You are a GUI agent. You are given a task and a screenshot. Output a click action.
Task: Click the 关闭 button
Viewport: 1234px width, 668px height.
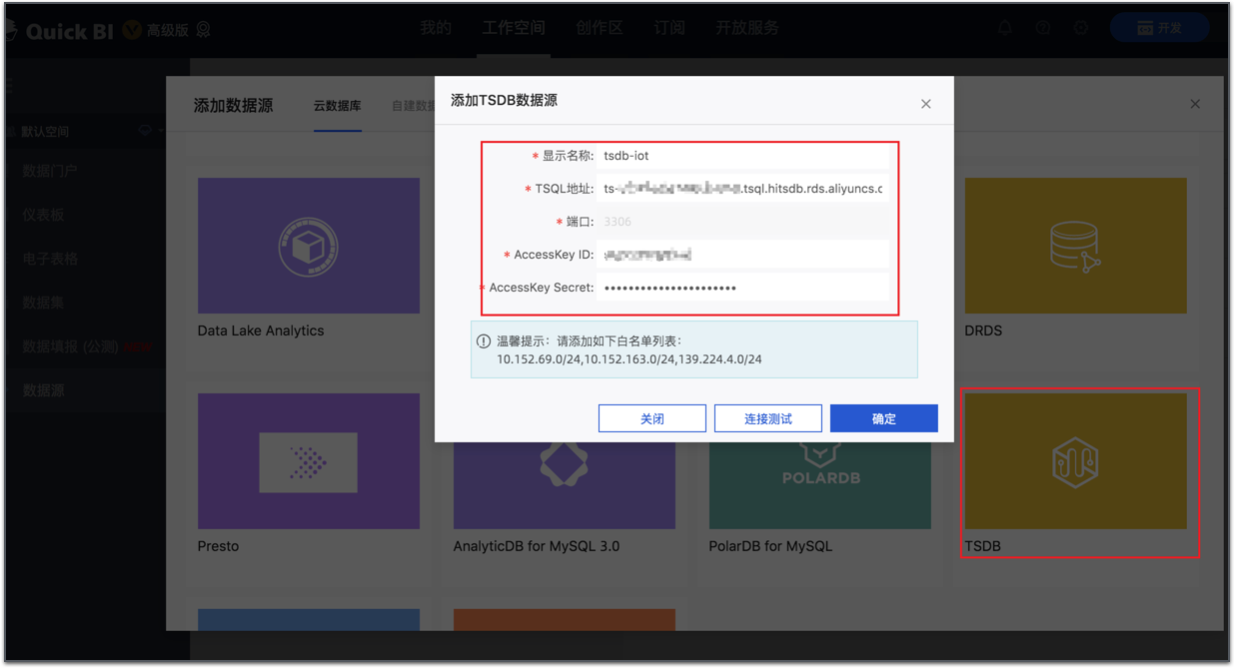click(652, 419)
